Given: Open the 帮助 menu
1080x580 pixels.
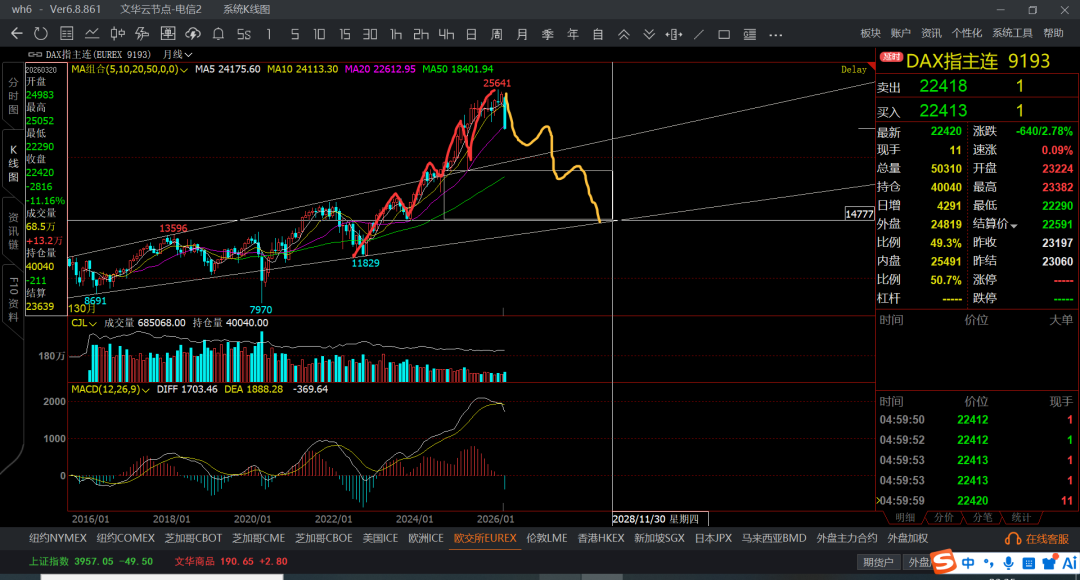Looking at the screenshot, I should [x=1054, y=33].
